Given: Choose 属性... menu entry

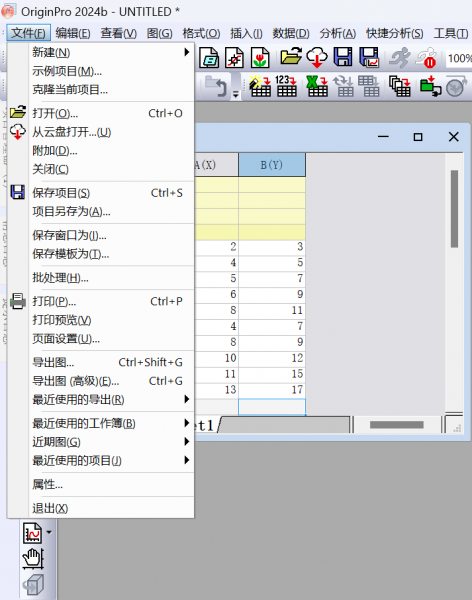Looking at the screenshot, I should pos(111,484).
